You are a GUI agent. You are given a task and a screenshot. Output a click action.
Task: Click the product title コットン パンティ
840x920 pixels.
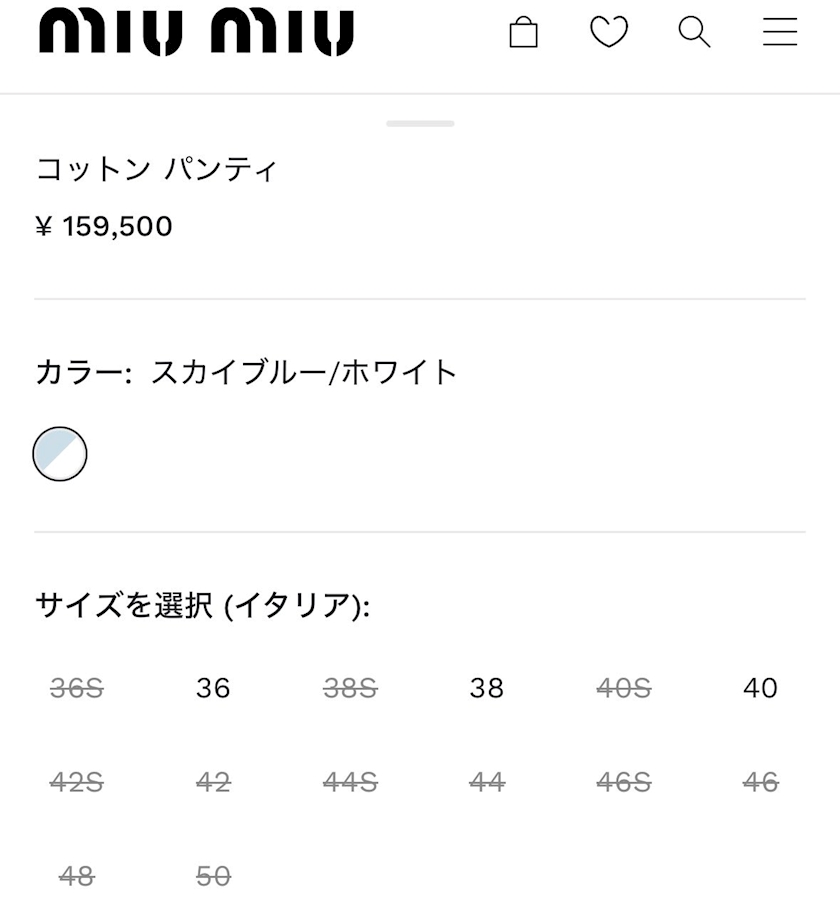156,170
